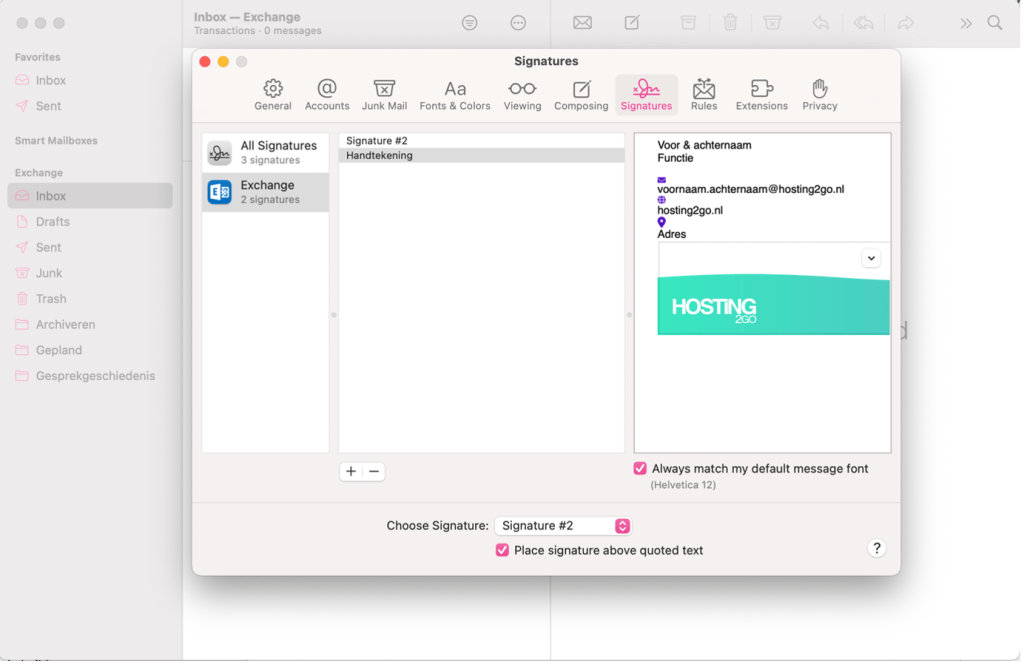Click the Reply All icon

click(x=863, y=24)
